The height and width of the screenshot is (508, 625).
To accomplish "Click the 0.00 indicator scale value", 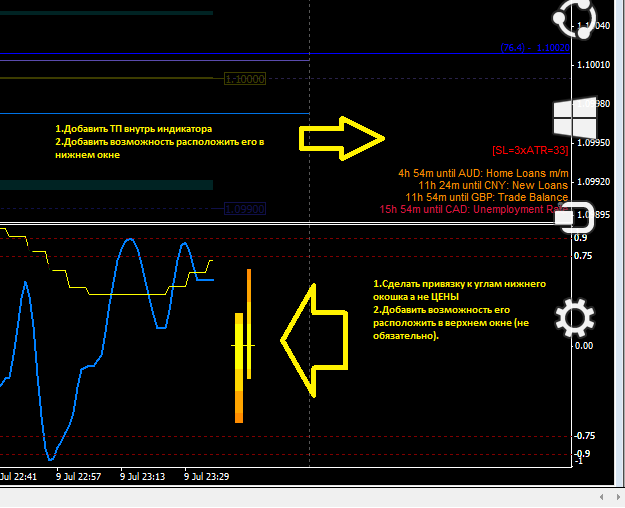I will [x=584, y=346].
